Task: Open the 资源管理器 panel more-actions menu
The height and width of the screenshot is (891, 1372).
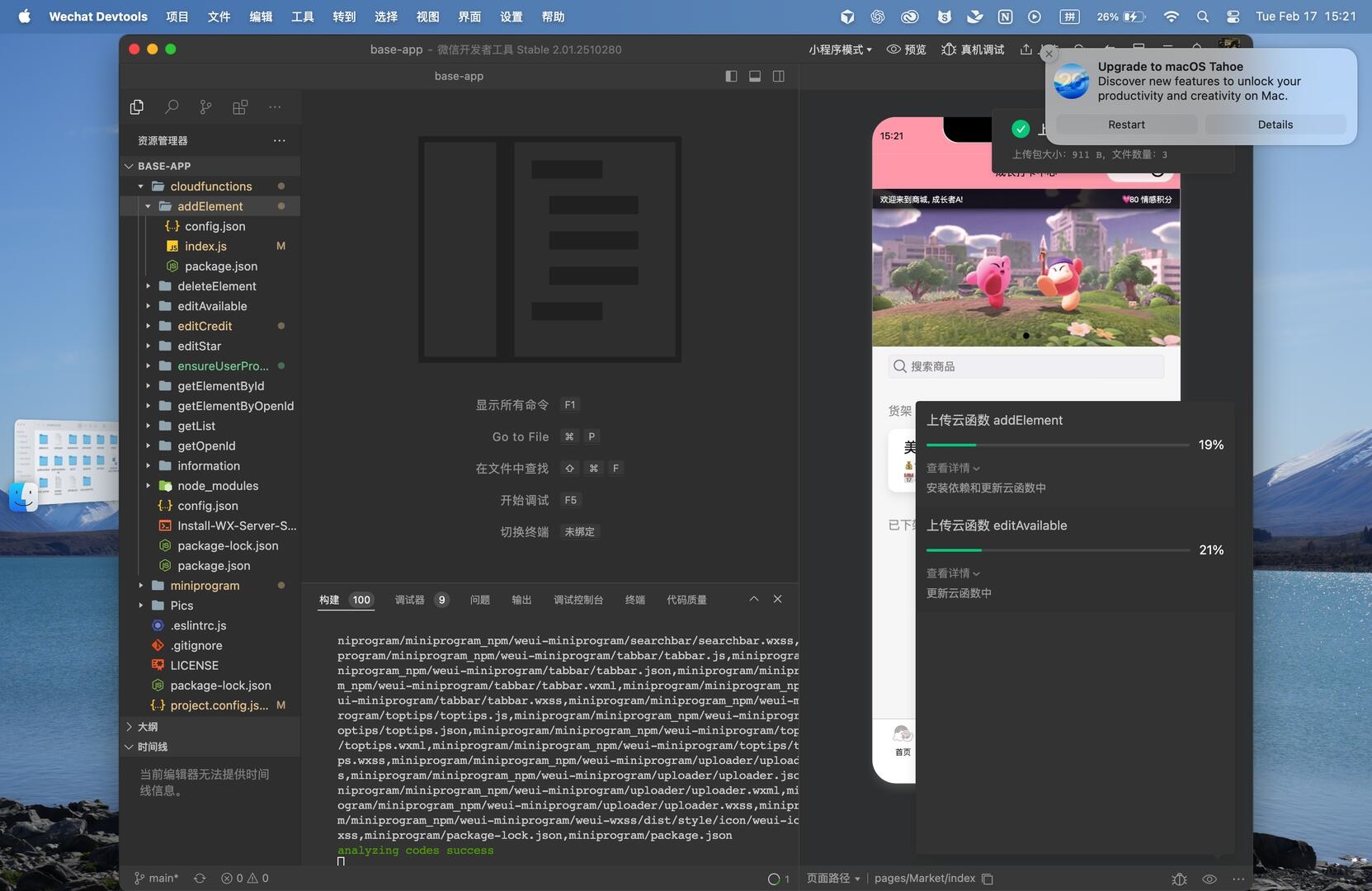Action: point(280,141)
